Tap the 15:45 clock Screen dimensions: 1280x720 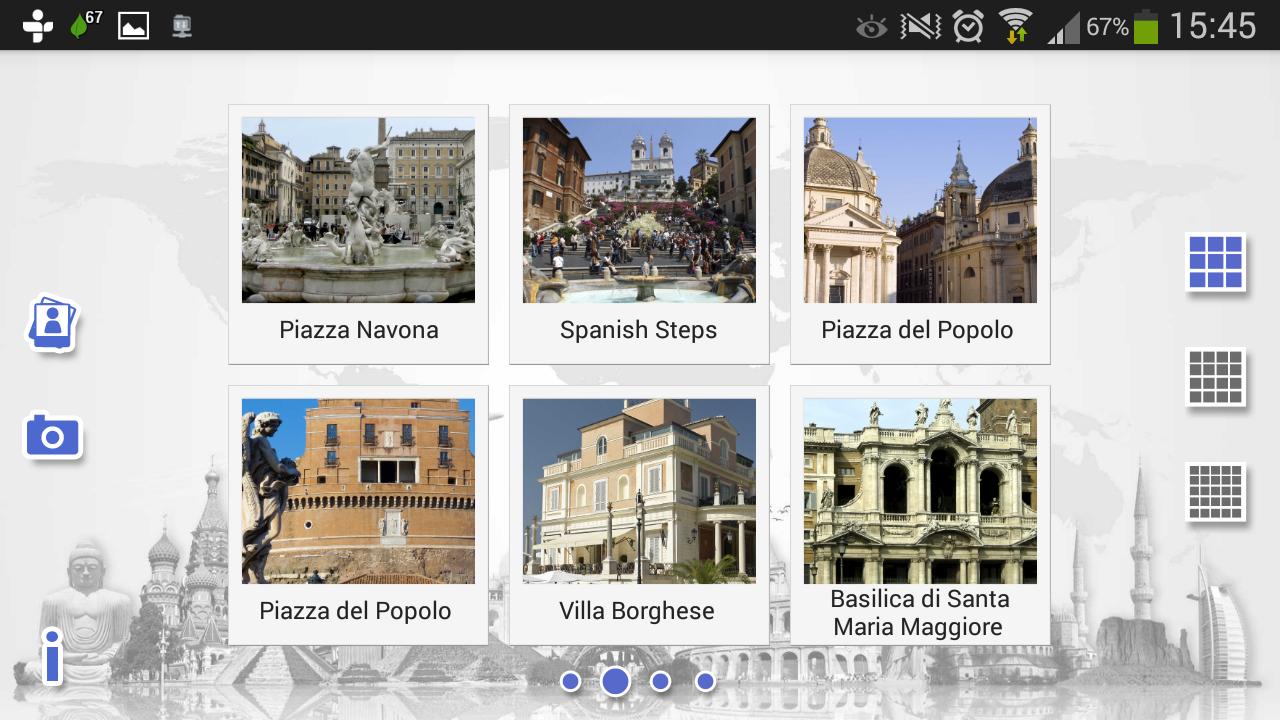1212,26
